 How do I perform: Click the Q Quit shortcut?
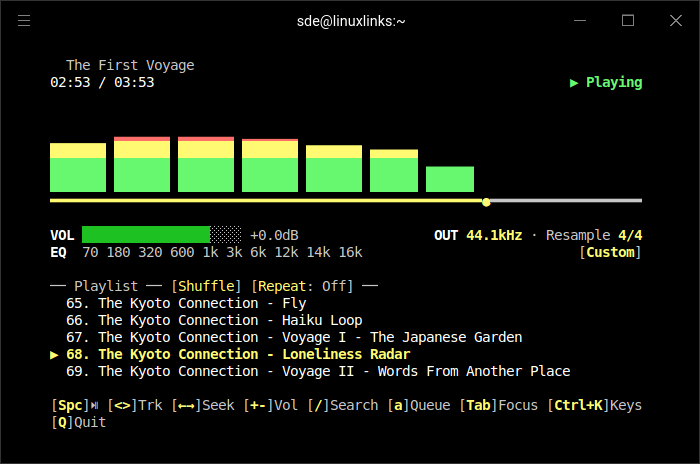click(78, 422)
